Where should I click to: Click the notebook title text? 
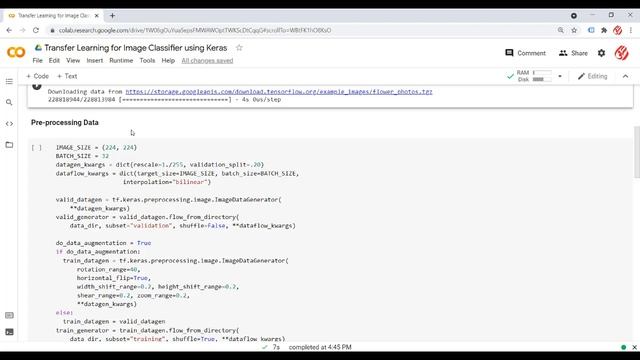point(136,48)
